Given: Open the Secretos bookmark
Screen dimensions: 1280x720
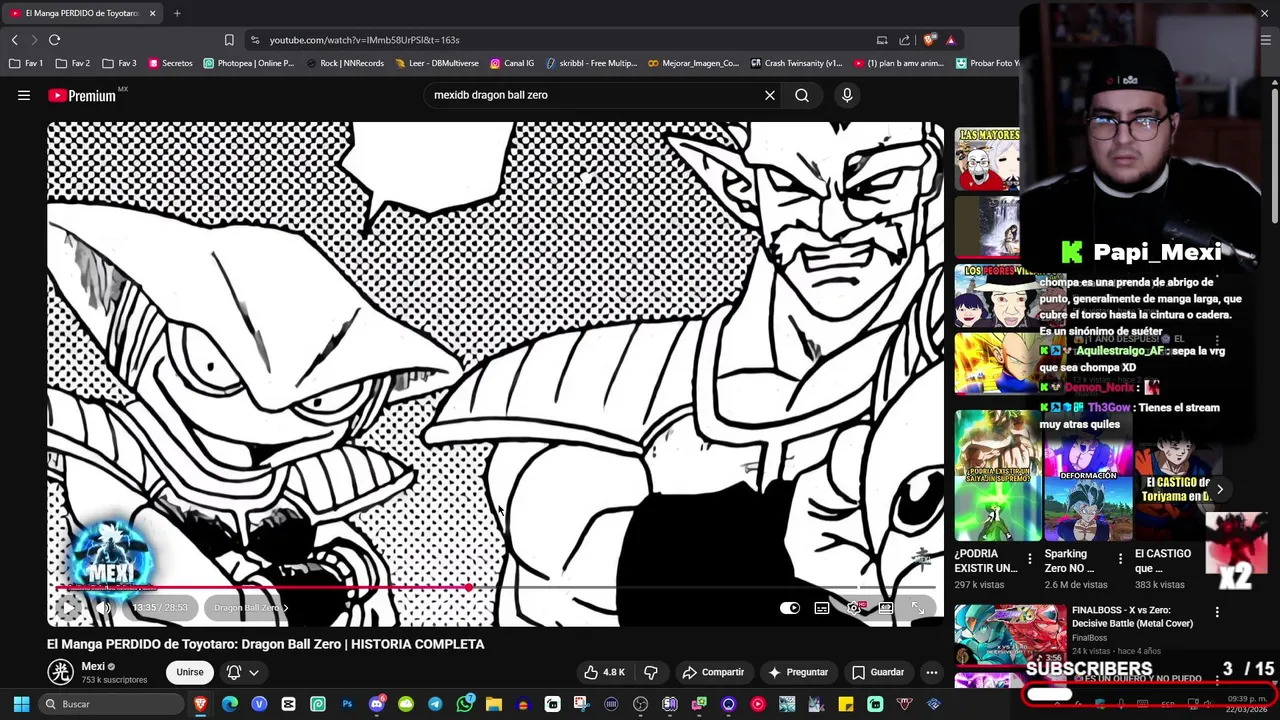Looking at the screenshot, I should (170, 63).
